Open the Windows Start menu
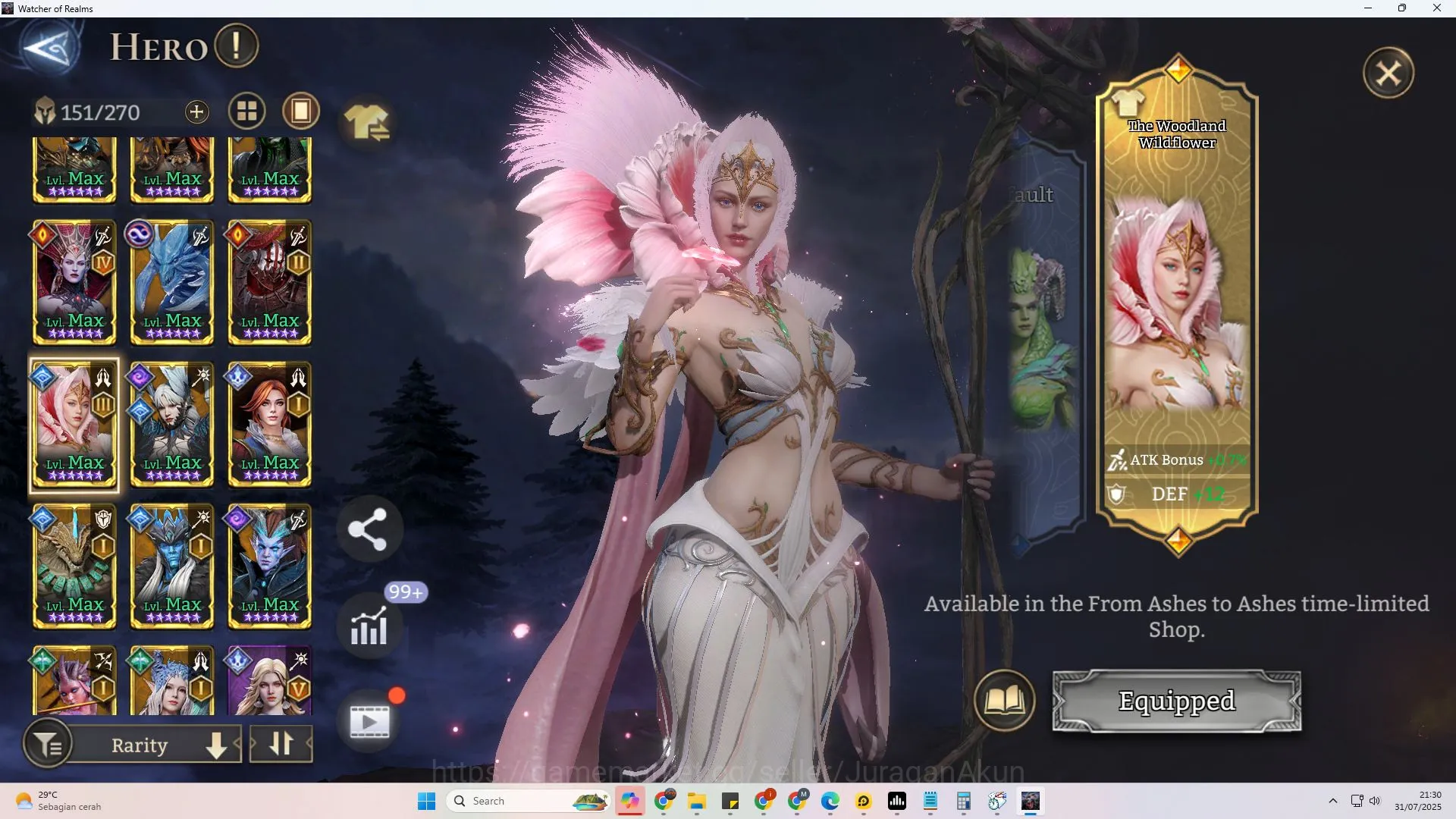The width and height of the screenshot is (1456, 819). (427, 801)
